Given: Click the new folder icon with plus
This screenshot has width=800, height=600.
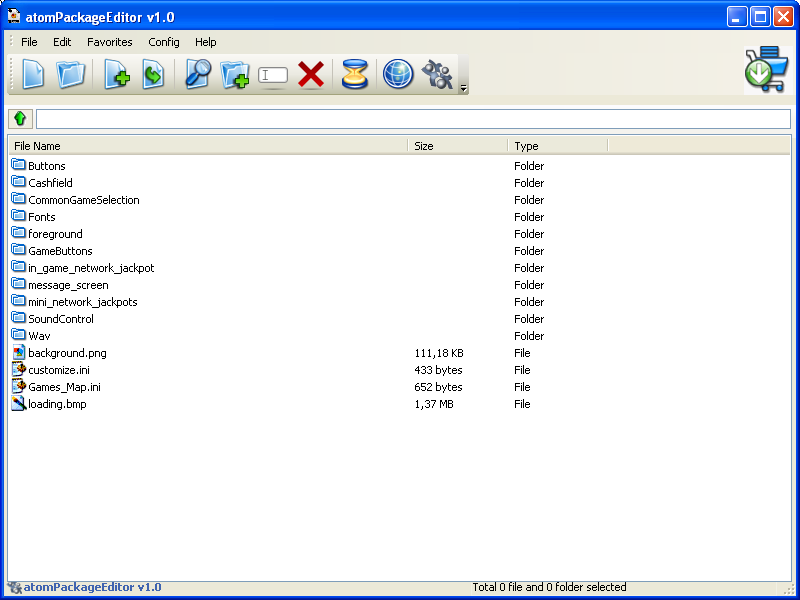Looking at the screenshot, I should click(235, 75).
